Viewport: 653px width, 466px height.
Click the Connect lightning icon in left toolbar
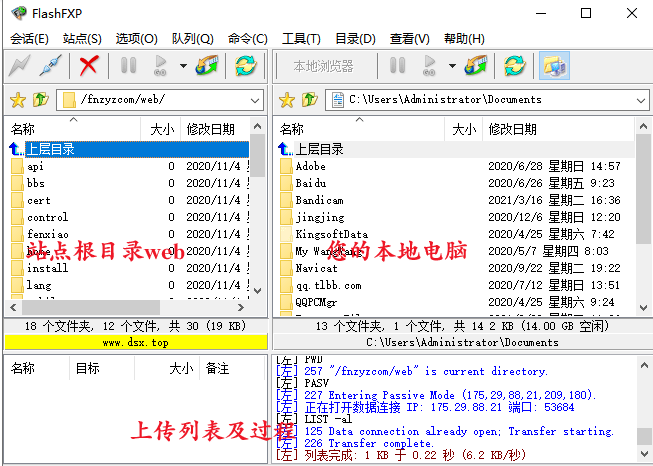[x=19, y=66]
